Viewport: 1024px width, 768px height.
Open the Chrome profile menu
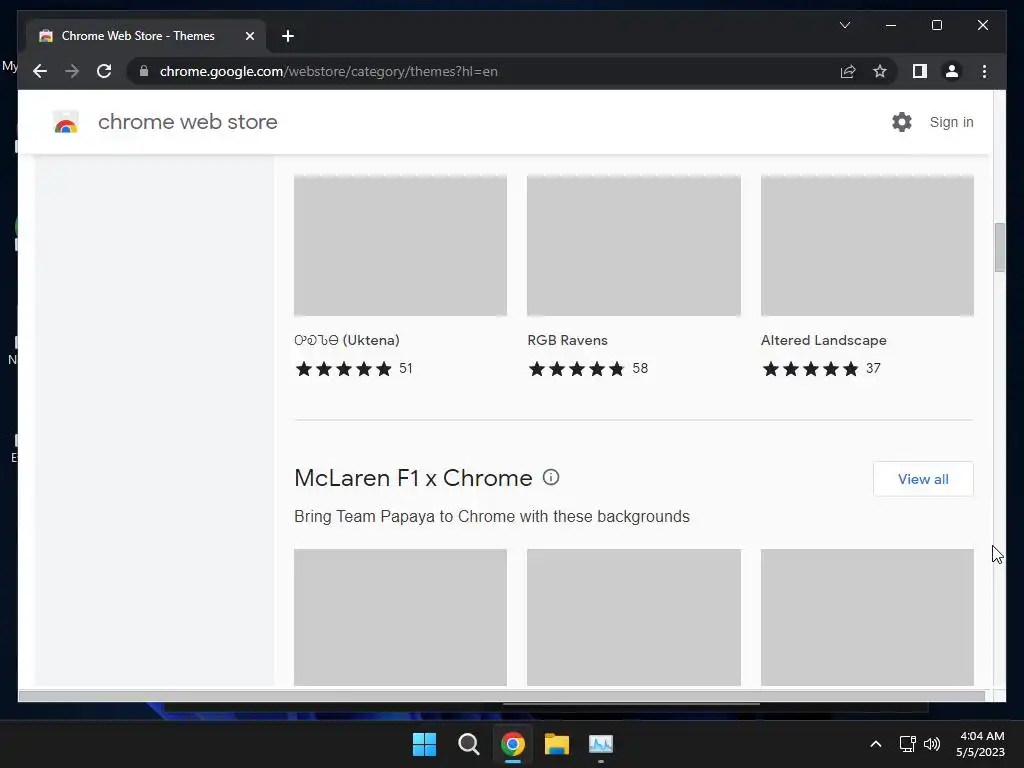tap(952, 71)
